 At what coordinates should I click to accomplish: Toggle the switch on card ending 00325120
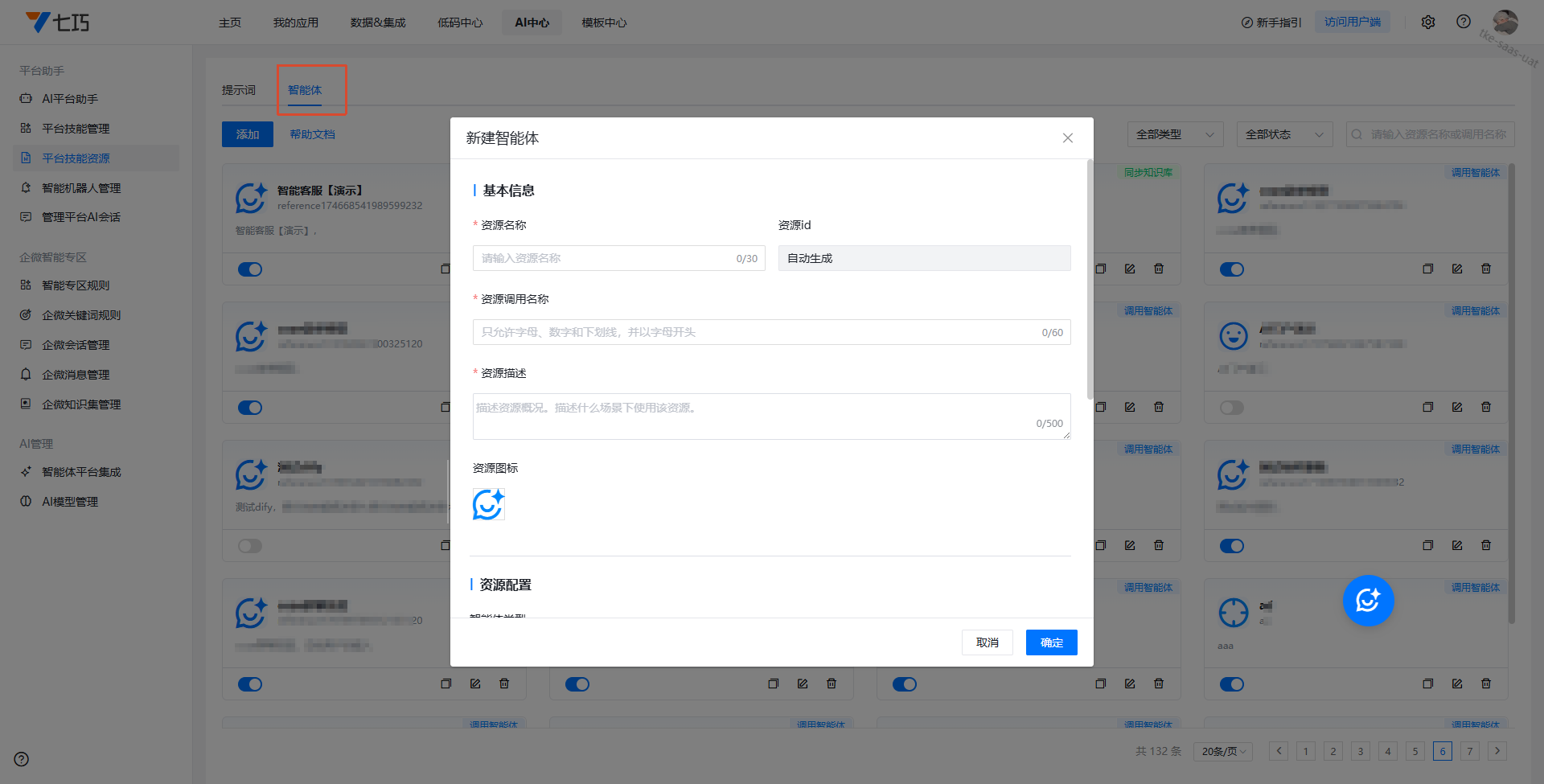click(250, 408)
